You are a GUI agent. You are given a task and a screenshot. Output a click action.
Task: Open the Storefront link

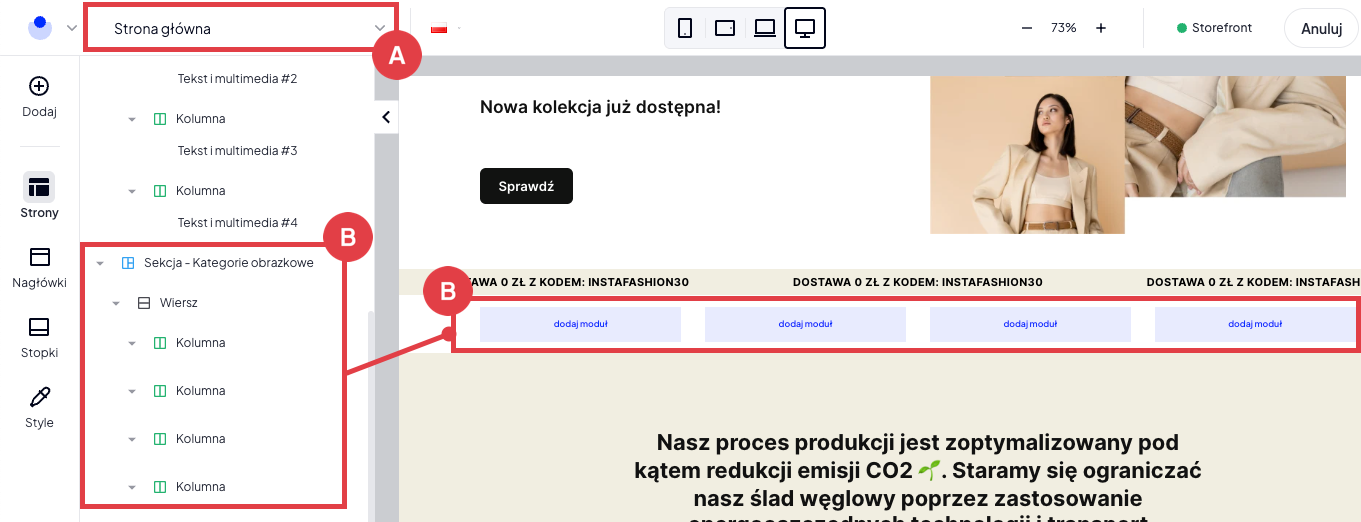point(1215,28)
